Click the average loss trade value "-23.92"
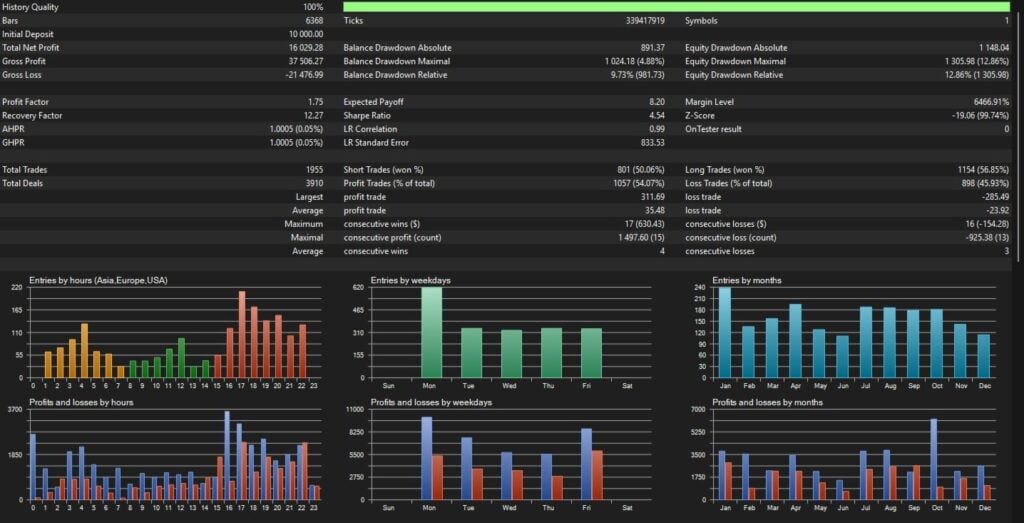This screenshot has width=1024, height=523. (x=997, y=210)
